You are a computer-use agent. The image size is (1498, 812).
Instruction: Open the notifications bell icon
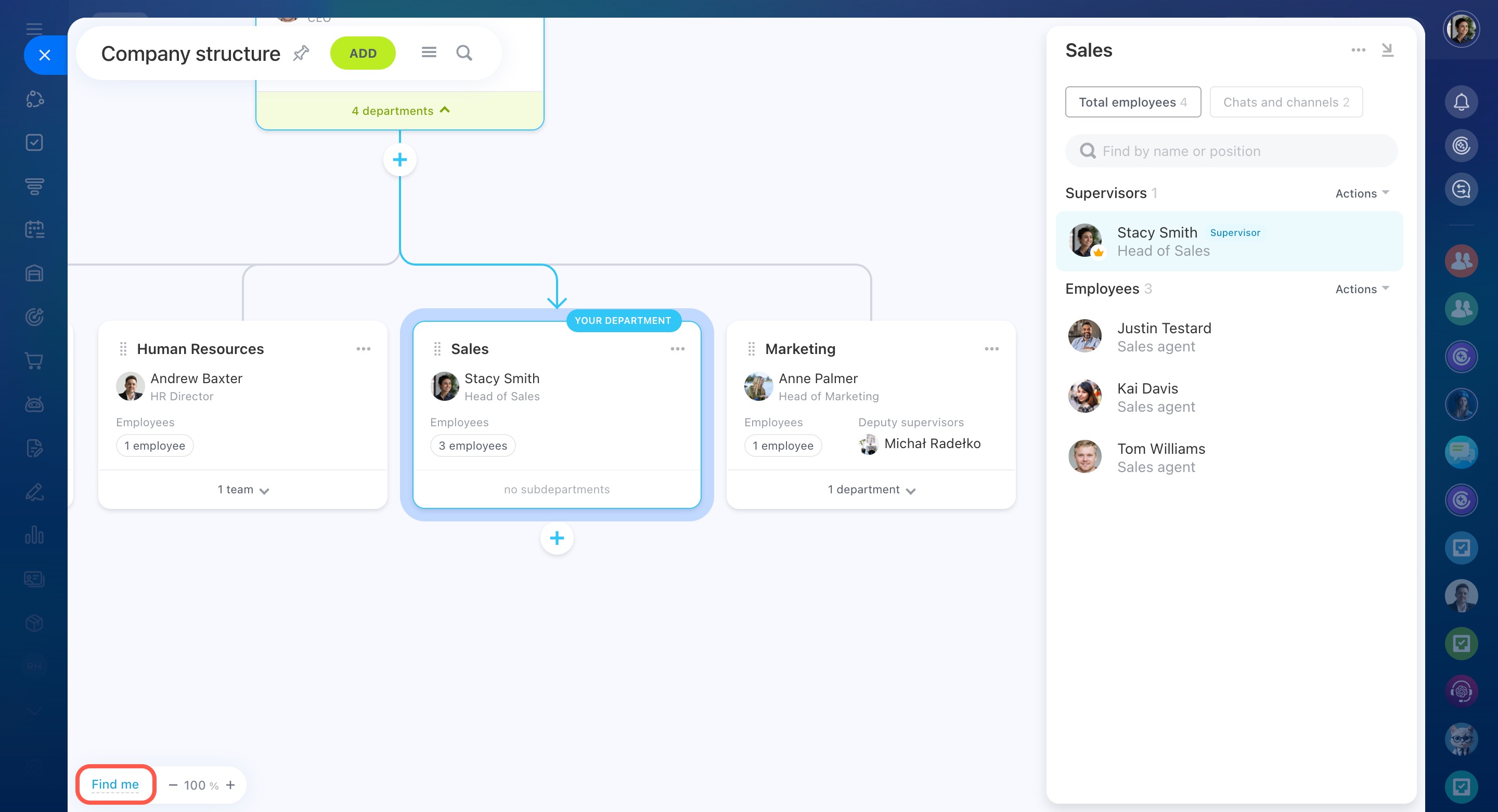[1462, 102]
